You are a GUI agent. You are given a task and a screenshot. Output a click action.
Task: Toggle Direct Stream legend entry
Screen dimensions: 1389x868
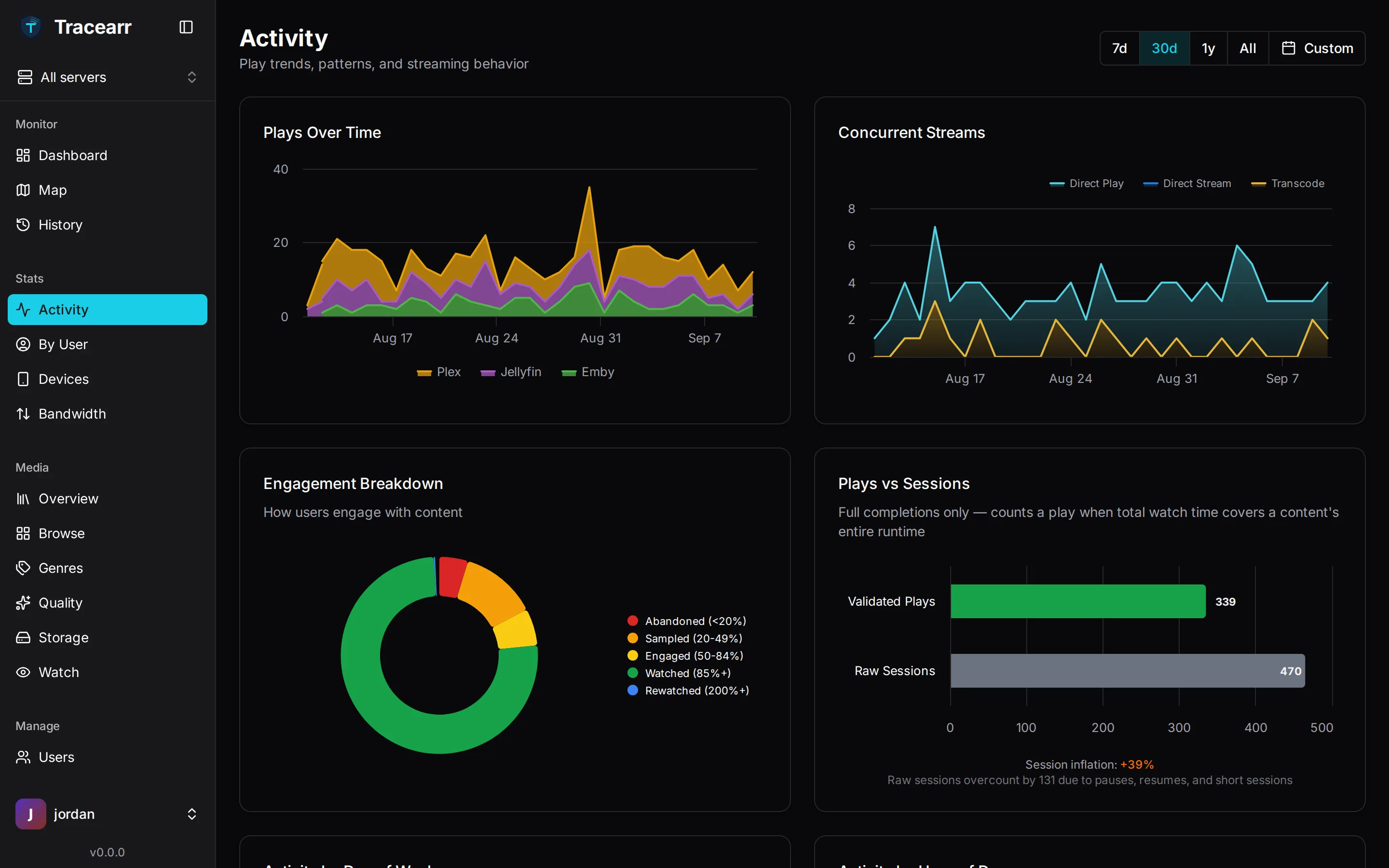pyautogui.click(x=1186, y=184)
